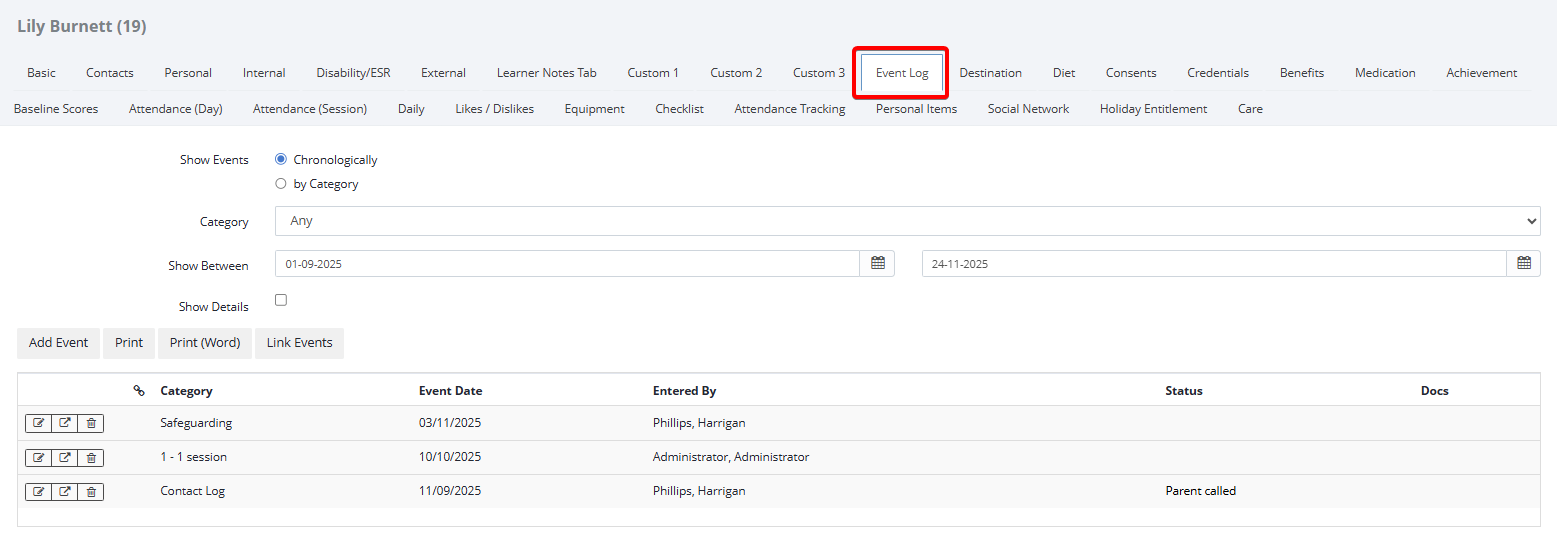This screenshot has width=1557, height=551.
Task: Open the Contacts tab
Action: 110,73
